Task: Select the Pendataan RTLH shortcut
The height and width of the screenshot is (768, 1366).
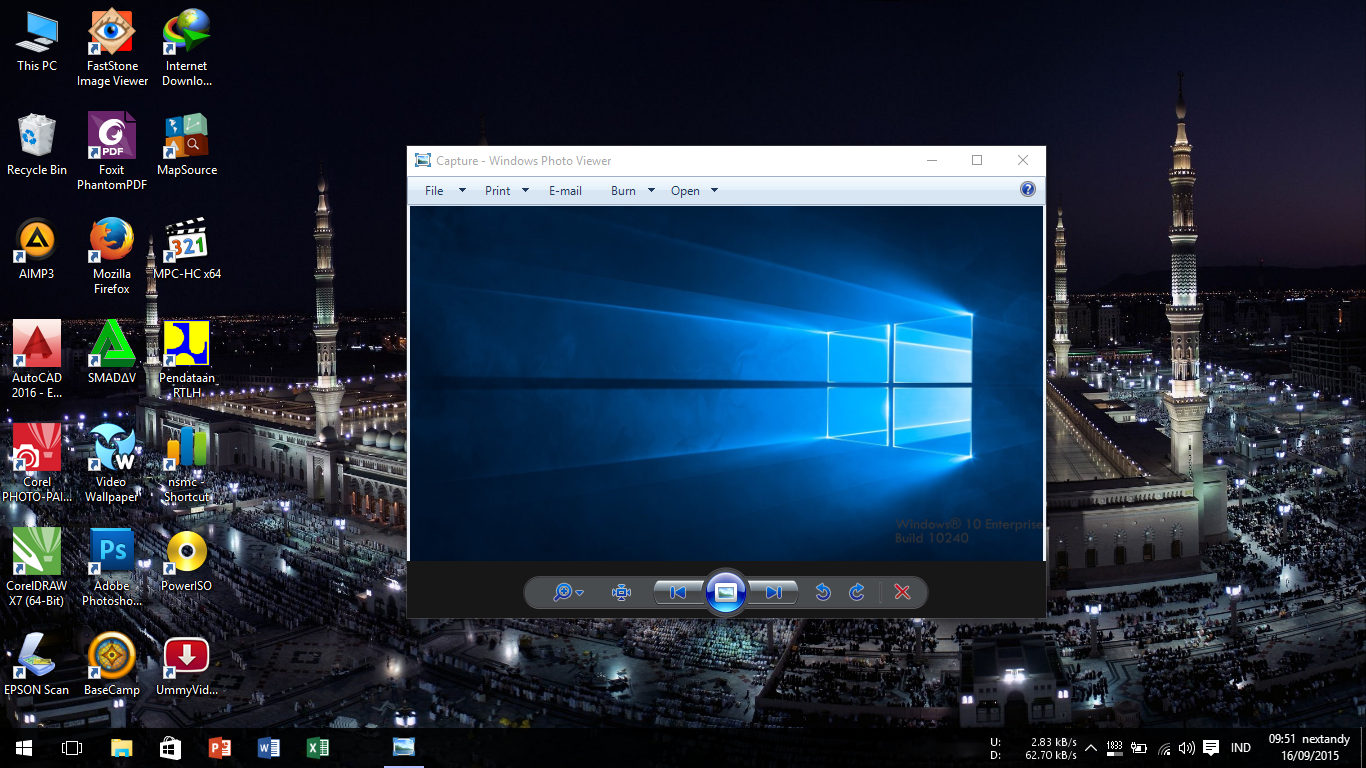Action: (187, 360)
